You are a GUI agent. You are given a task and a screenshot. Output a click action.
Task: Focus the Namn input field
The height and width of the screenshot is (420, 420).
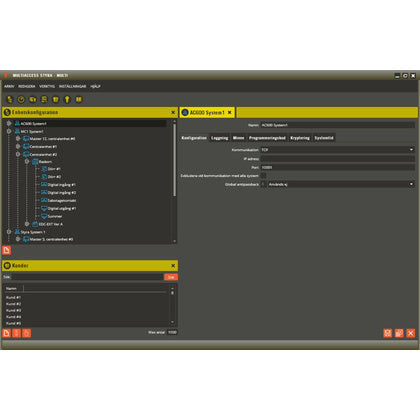(337, 125)
